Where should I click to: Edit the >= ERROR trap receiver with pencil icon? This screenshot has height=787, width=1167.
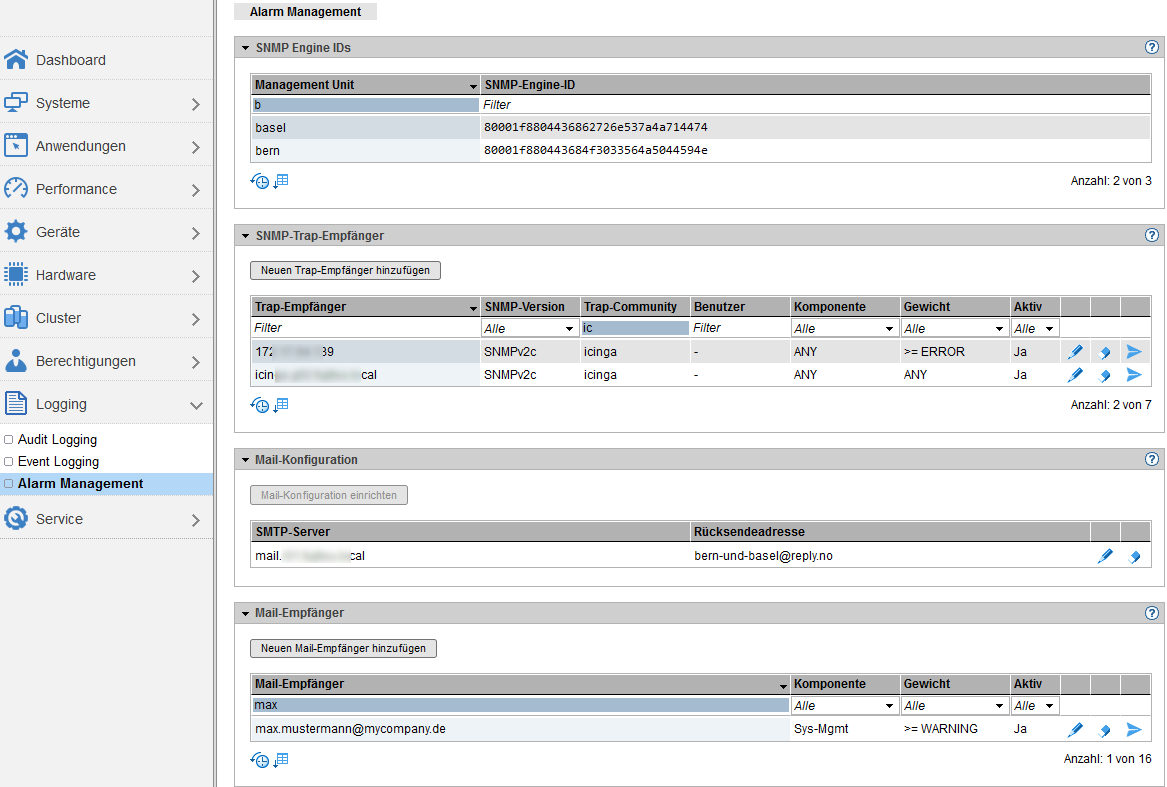(1075, 352)
